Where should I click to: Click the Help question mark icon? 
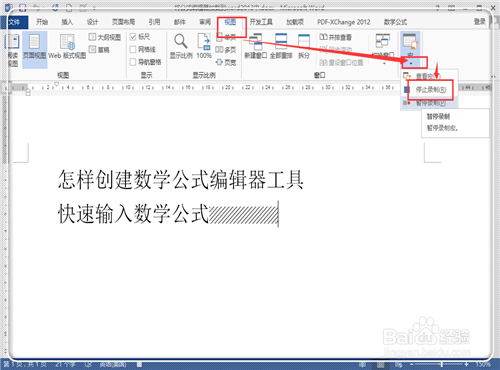pyautogui.click(x=438, y=7)
